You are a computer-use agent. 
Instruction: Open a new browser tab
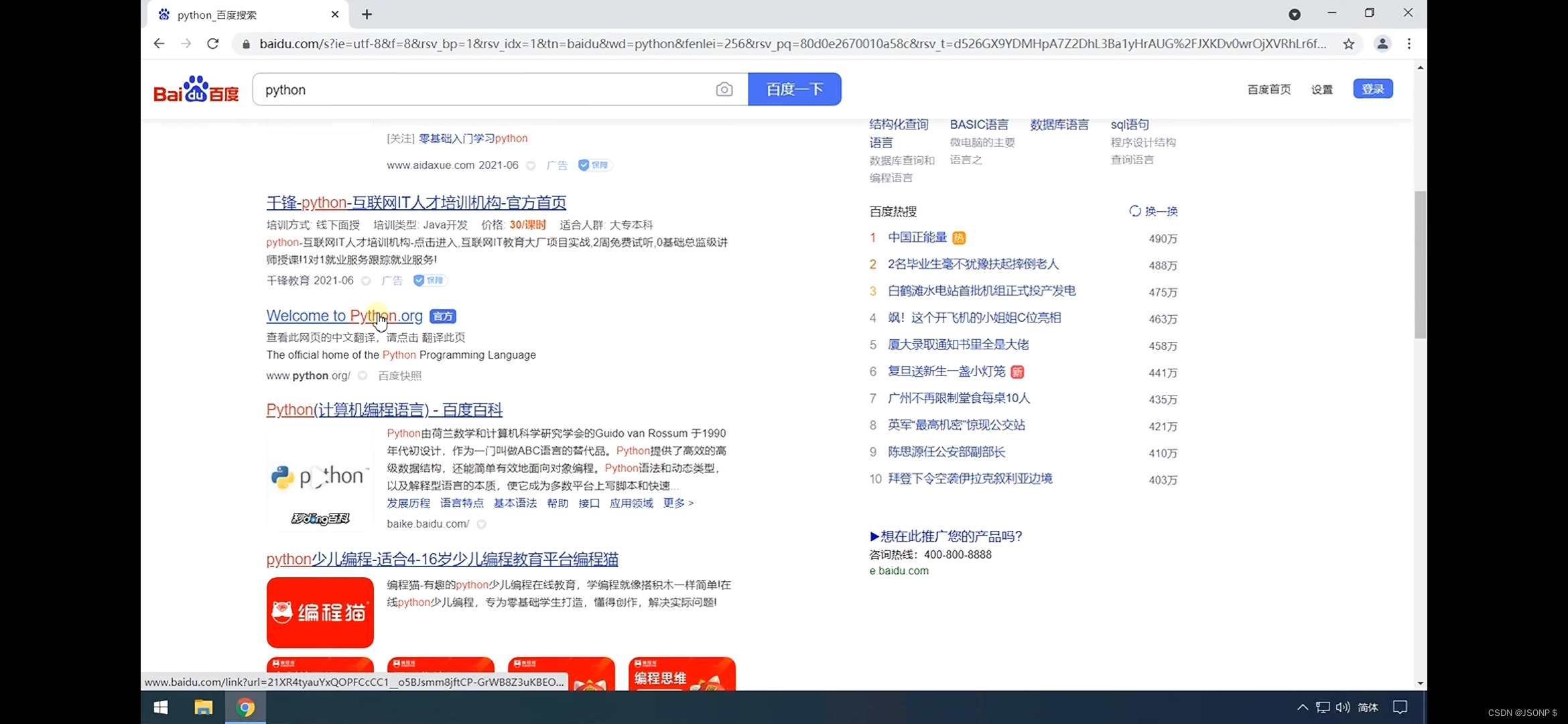367,15
